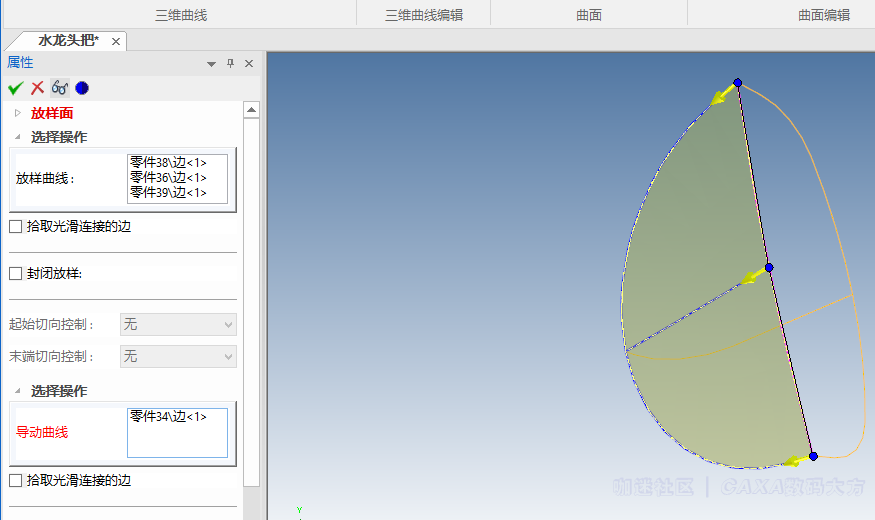Click the blue circle icon in properties toolbar
The width and height of the screenshot is (875, 520).
[82, 88]
